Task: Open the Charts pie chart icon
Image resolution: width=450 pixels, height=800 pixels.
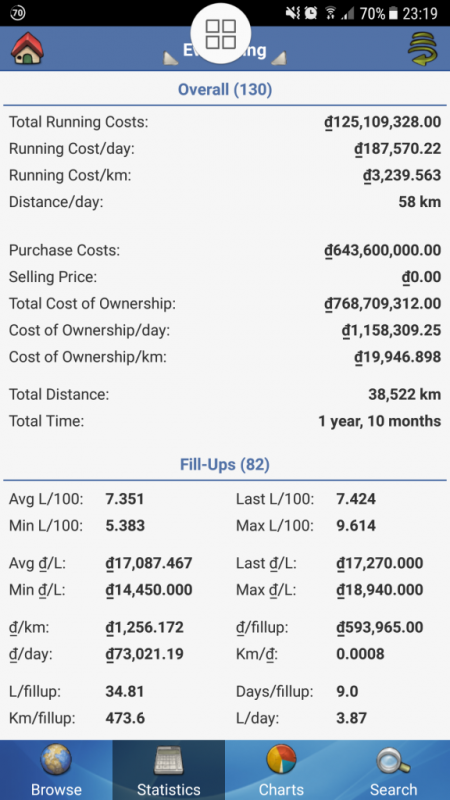Action: click(x=281, y=760)
